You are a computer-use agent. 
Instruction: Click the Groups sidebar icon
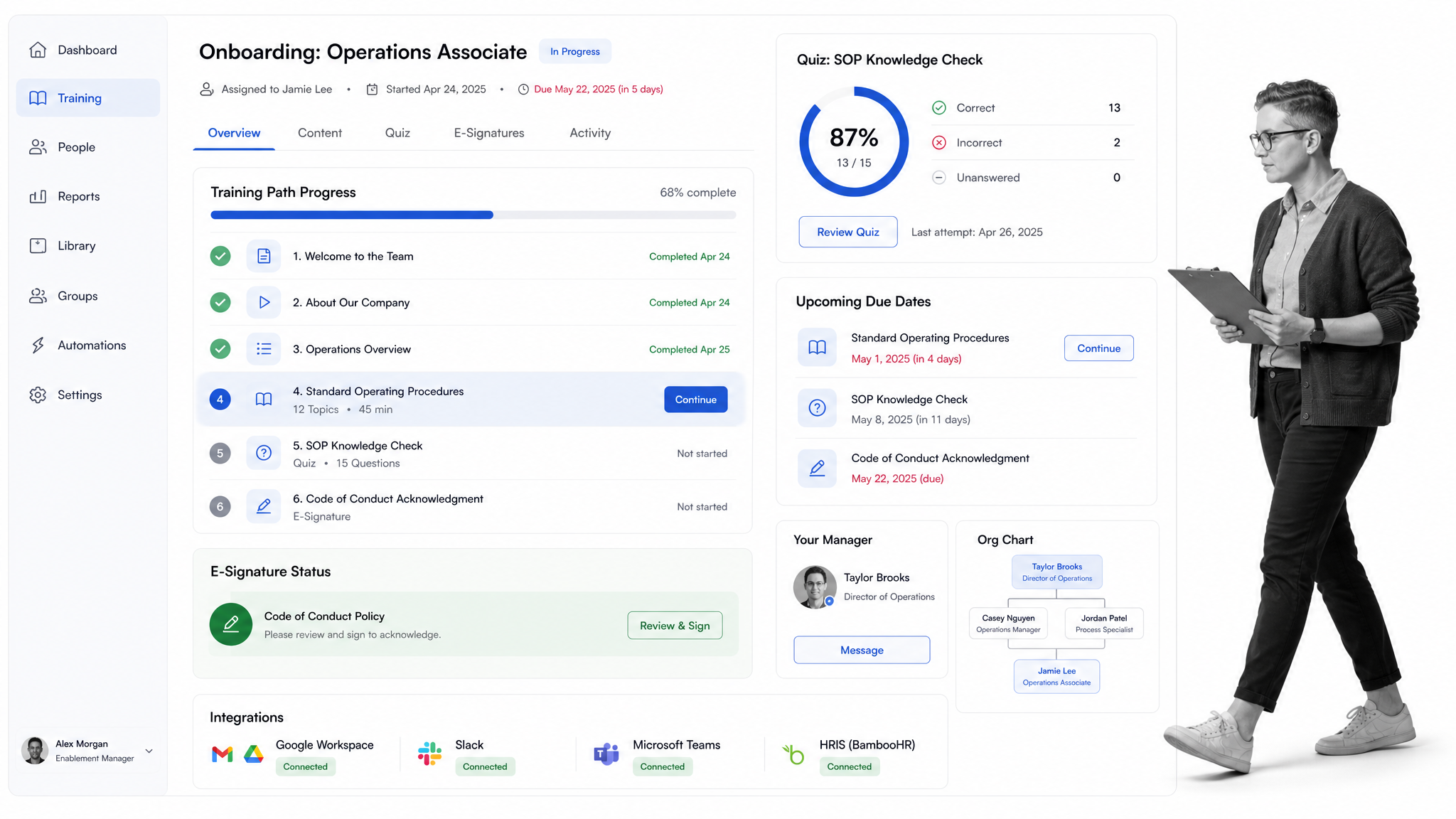[x=38, y=296]
